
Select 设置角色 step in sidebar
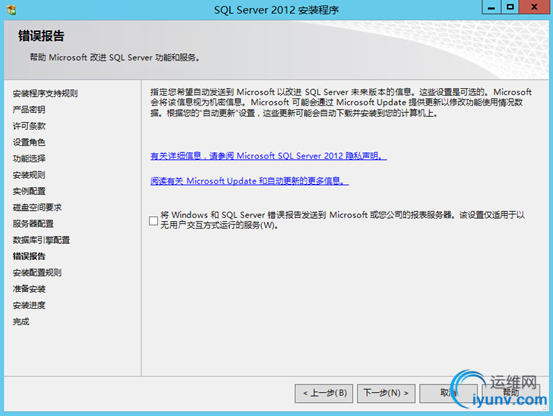(x=29, y=142)
